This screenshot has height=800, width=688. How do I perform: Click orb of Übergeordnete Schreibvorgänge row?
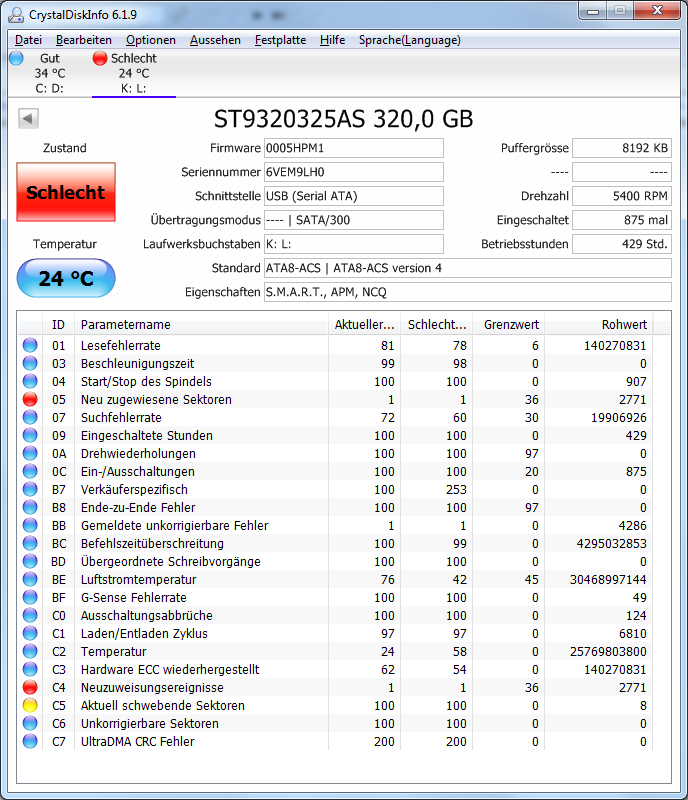30,561
